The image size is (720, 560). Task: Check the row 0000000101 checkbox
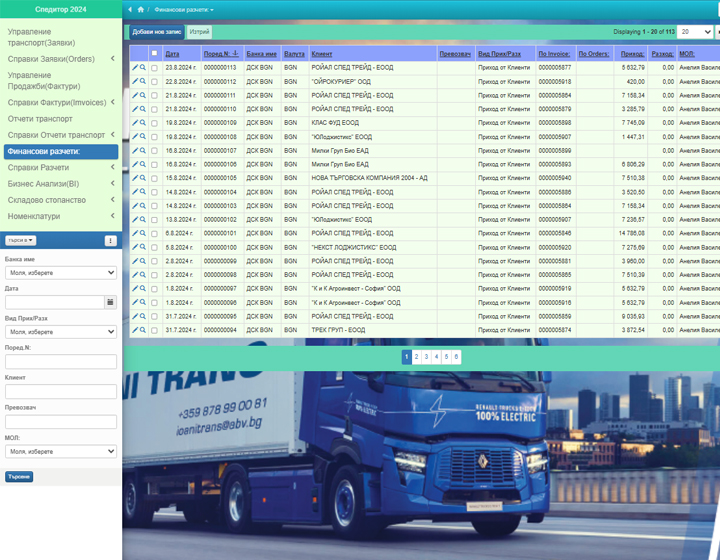(154, 234)
